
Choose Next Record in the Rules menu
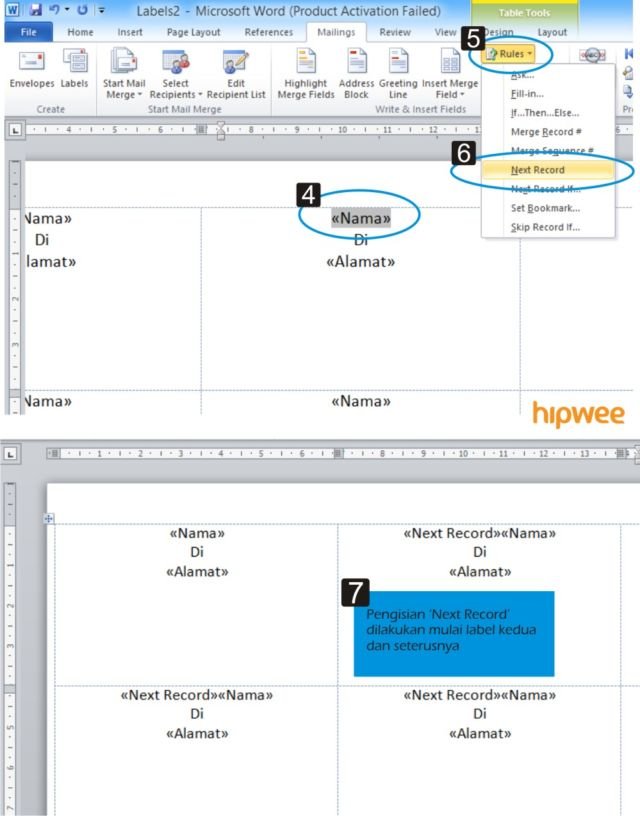point(548,170)
